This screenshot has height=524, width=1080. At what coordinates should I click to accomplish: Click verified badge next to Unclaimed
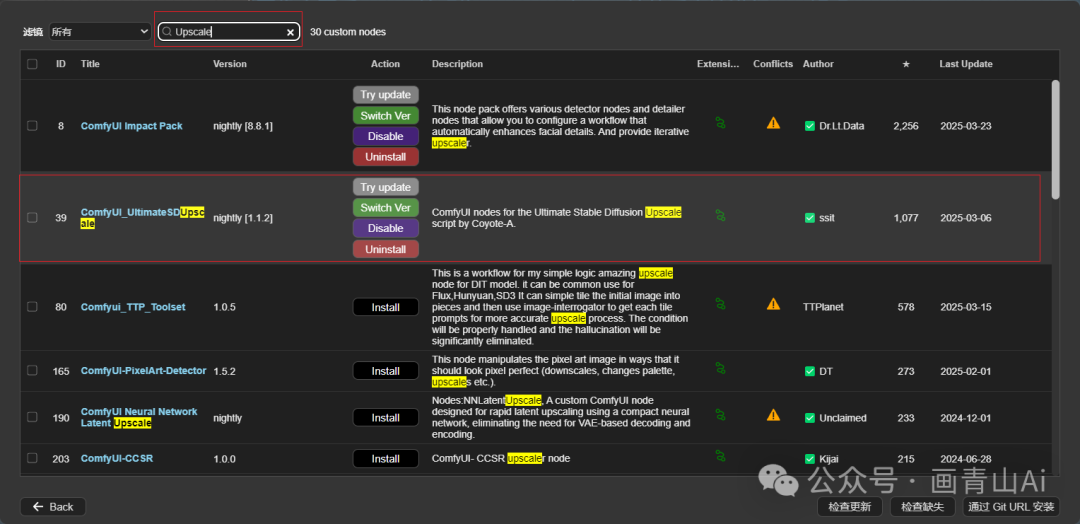(810, 418)
